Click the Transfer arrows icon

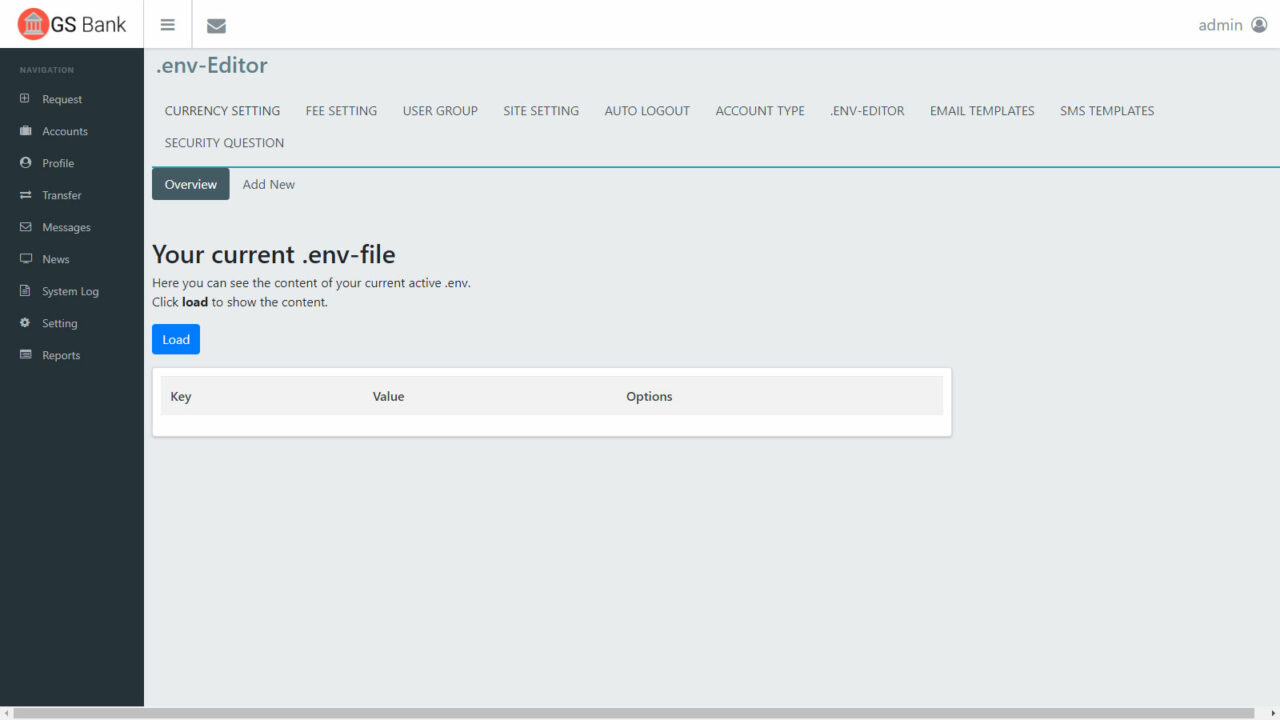[25, 195]
